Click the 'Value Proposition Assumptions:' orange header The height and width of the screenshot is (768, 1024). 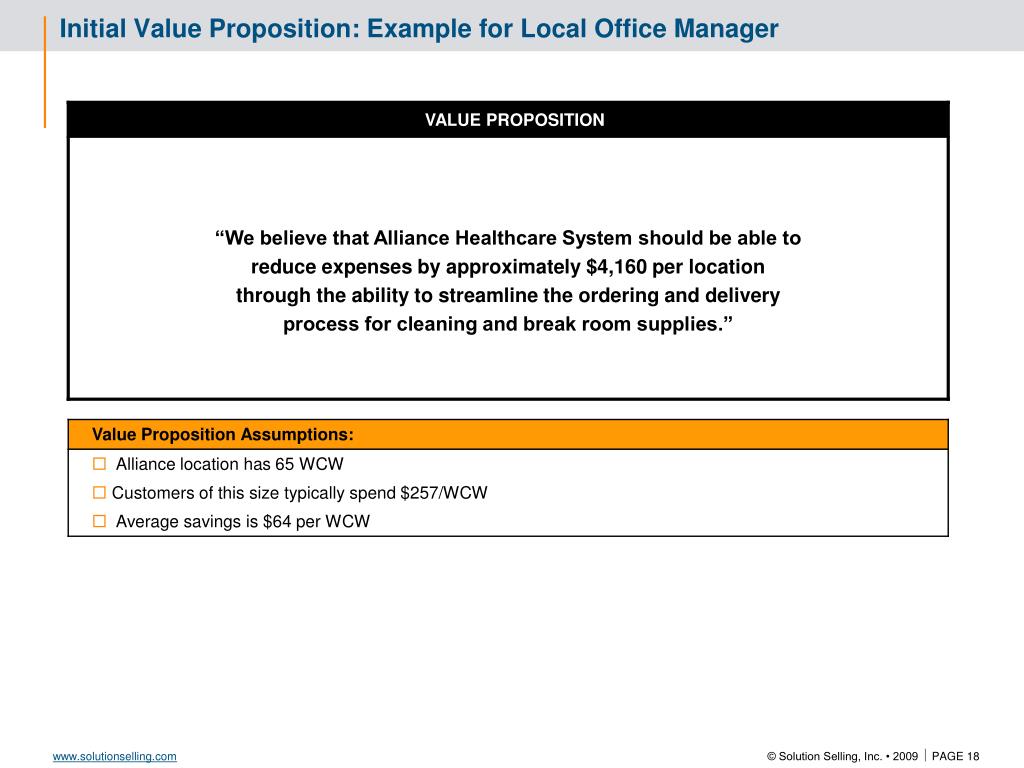508,434
